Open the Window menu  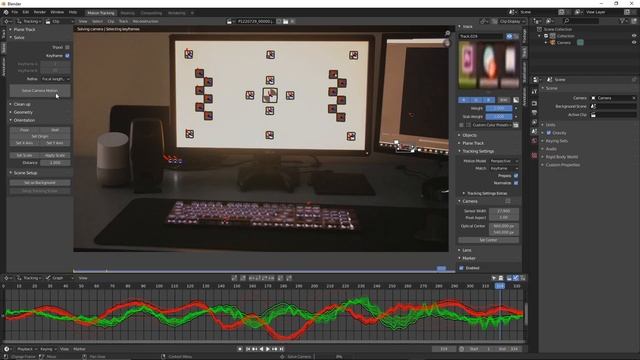(57, 13)
